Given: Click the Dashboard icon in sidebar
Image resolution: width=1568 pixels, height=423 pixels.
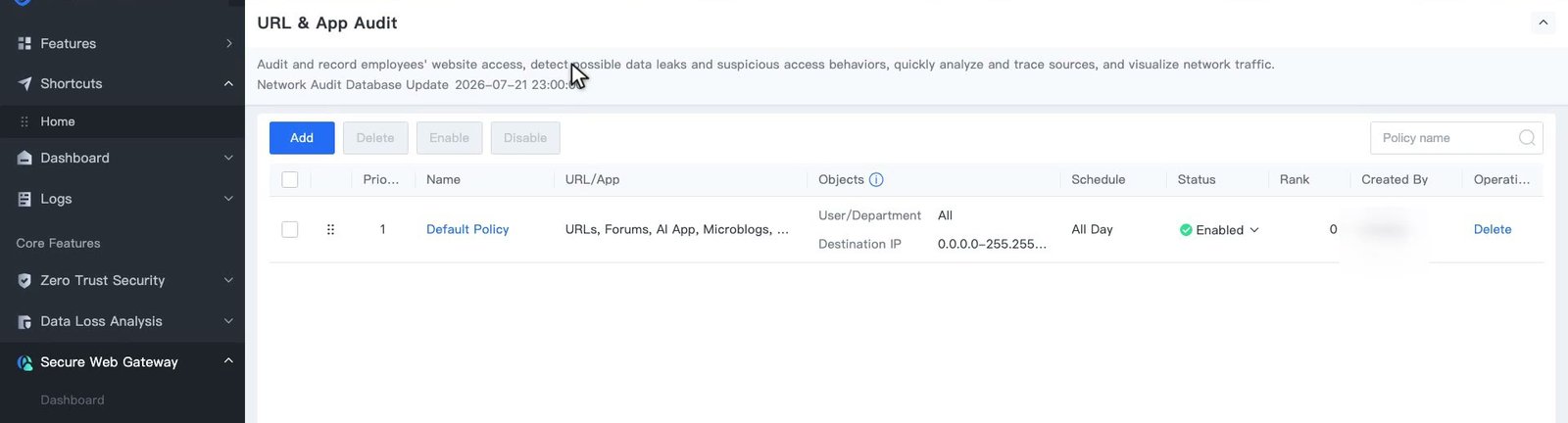Looking at the screenshot, I should (x=24, y=159).
